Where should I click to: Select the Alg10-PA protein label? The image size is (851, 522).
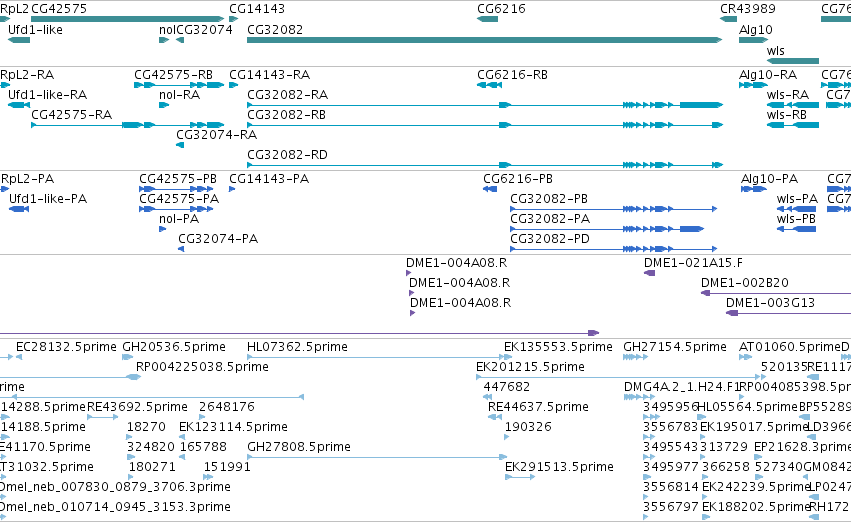pos(770,179)
